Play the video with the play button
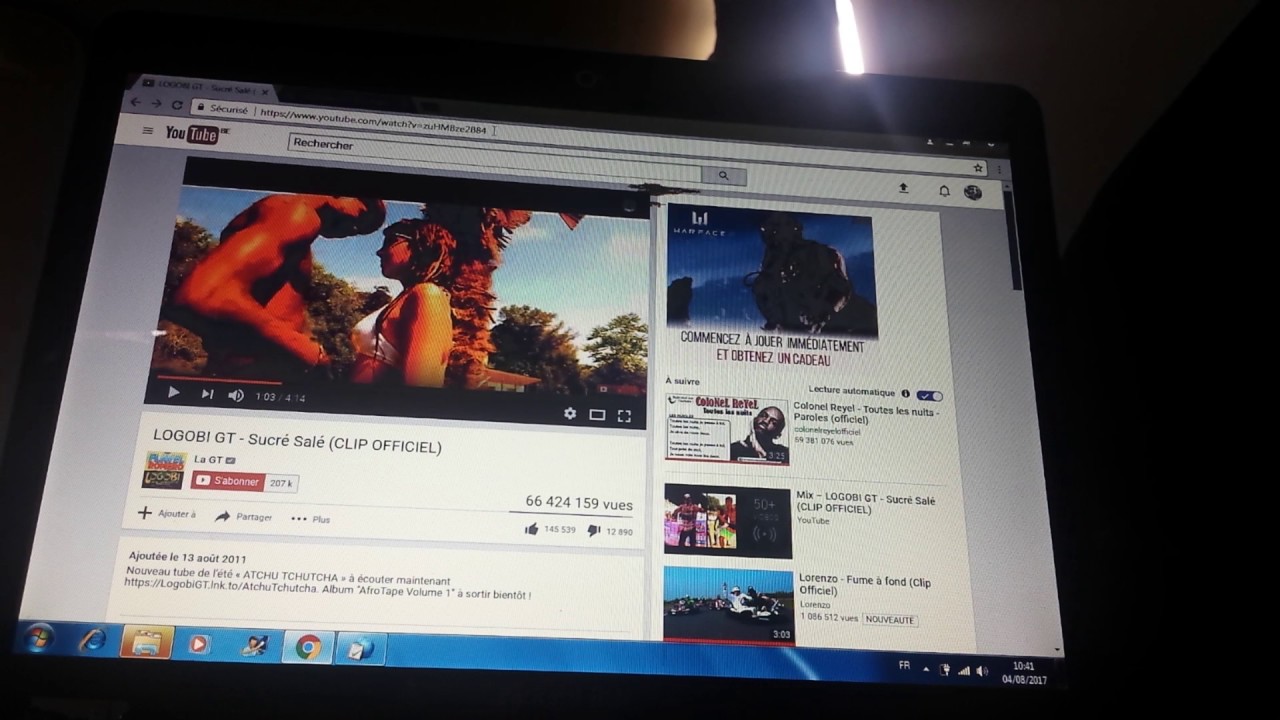 [x=173, y=393]
